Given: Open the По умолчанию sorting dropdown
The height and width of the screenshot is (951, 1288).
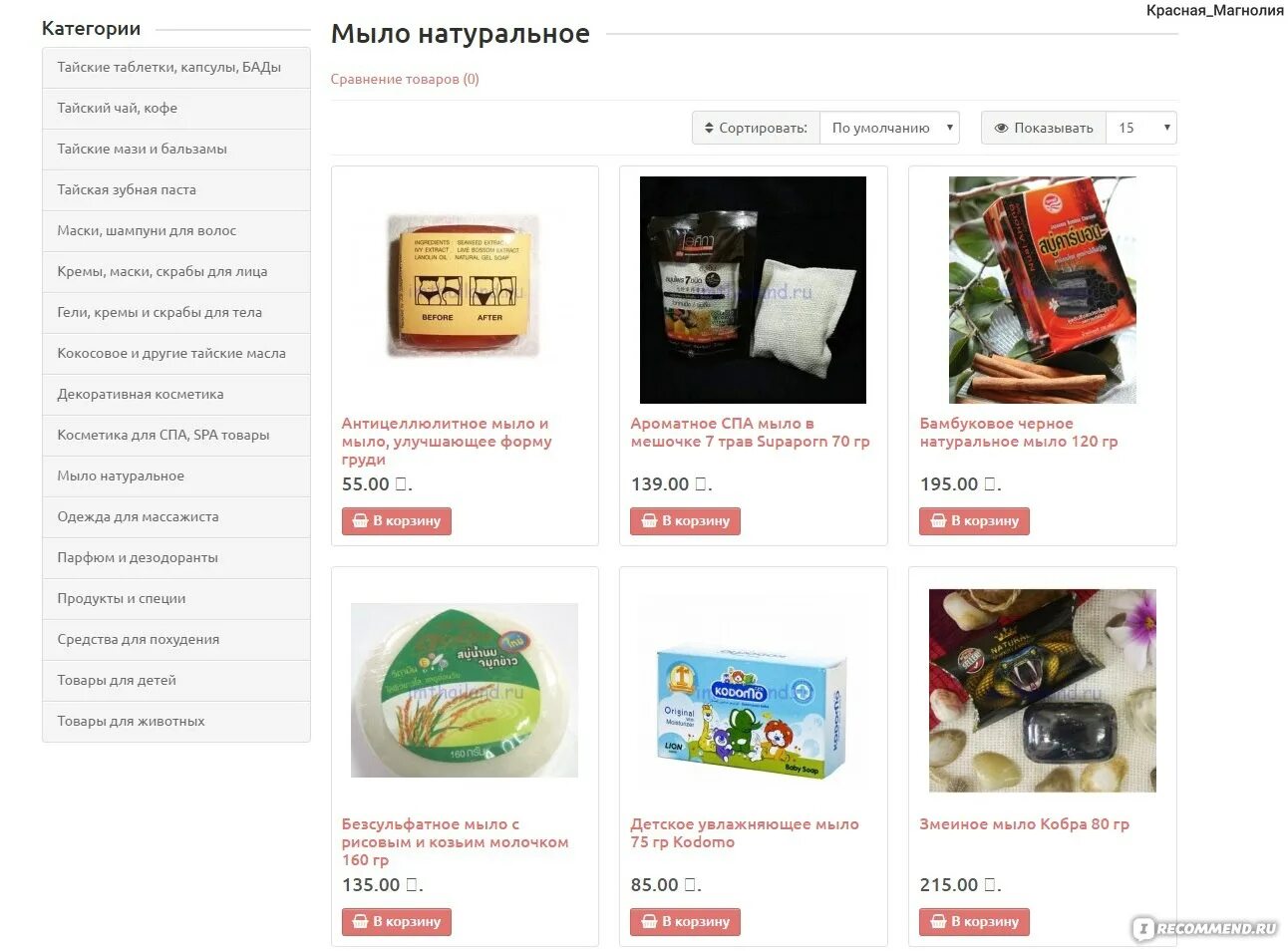Looking at the screenshot, I should click(889, 128).
